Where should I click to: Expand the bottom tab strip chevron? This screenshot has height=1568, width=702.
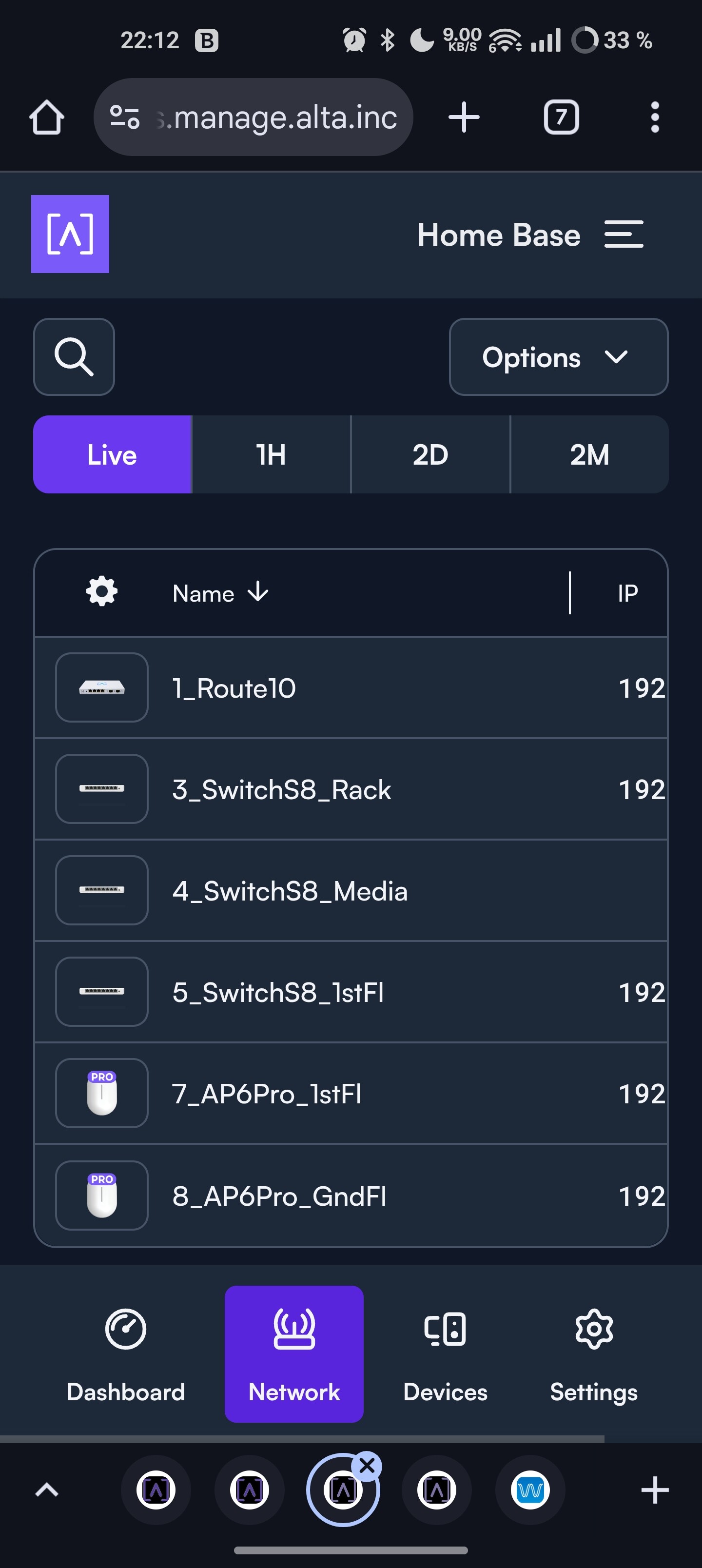coord(47,1490)
